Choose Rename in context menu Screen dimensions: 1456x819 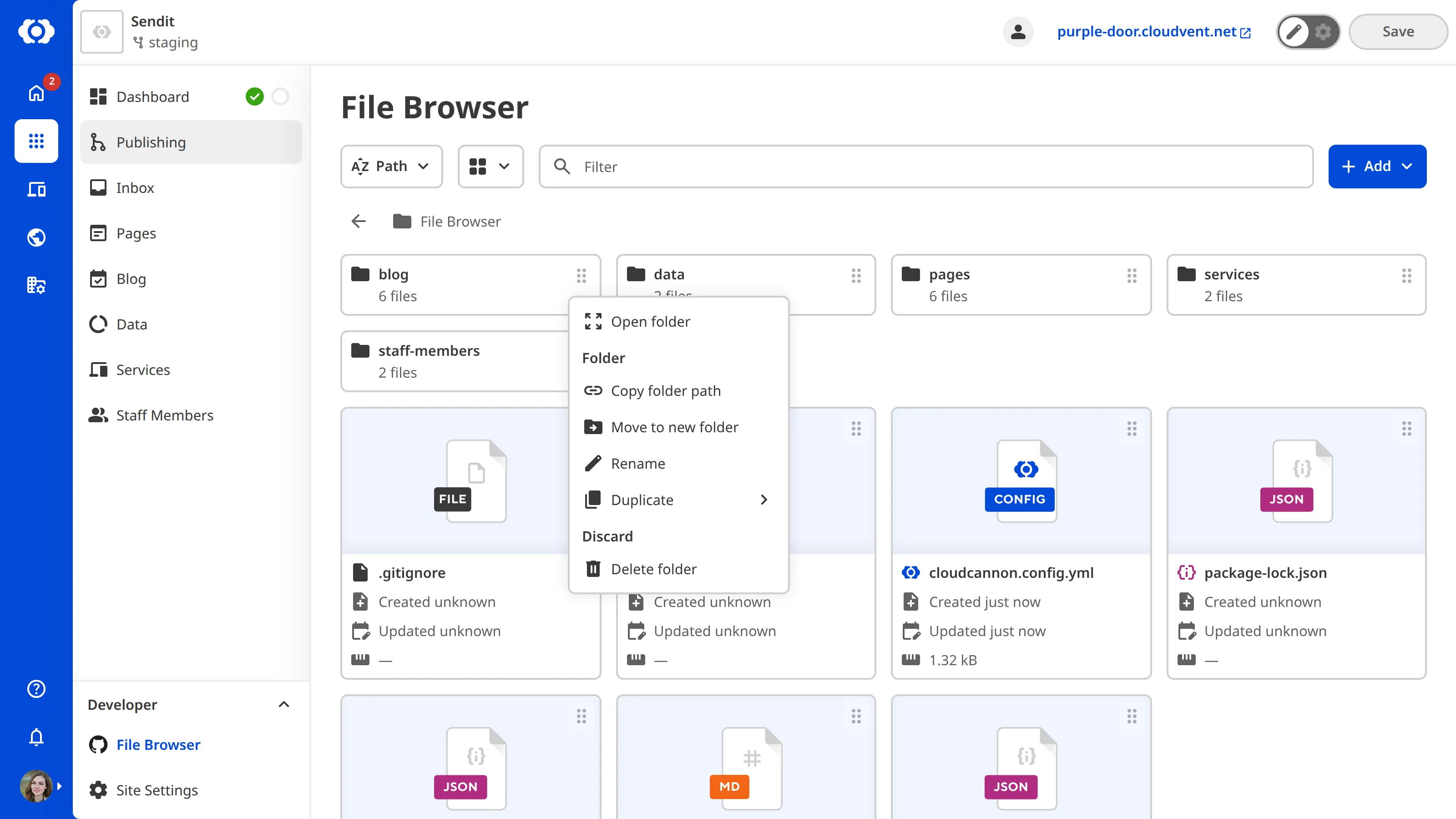point(678,464)
